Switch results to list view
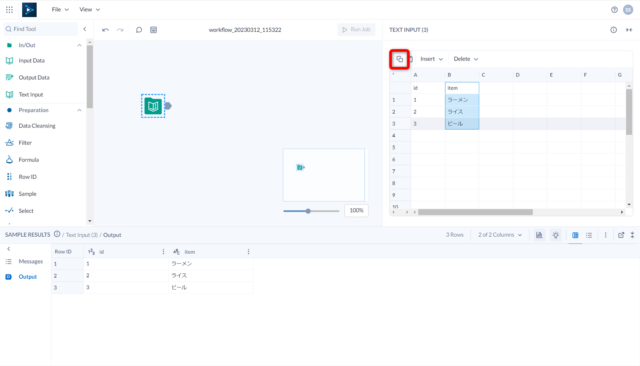 (x=589, y=235)
